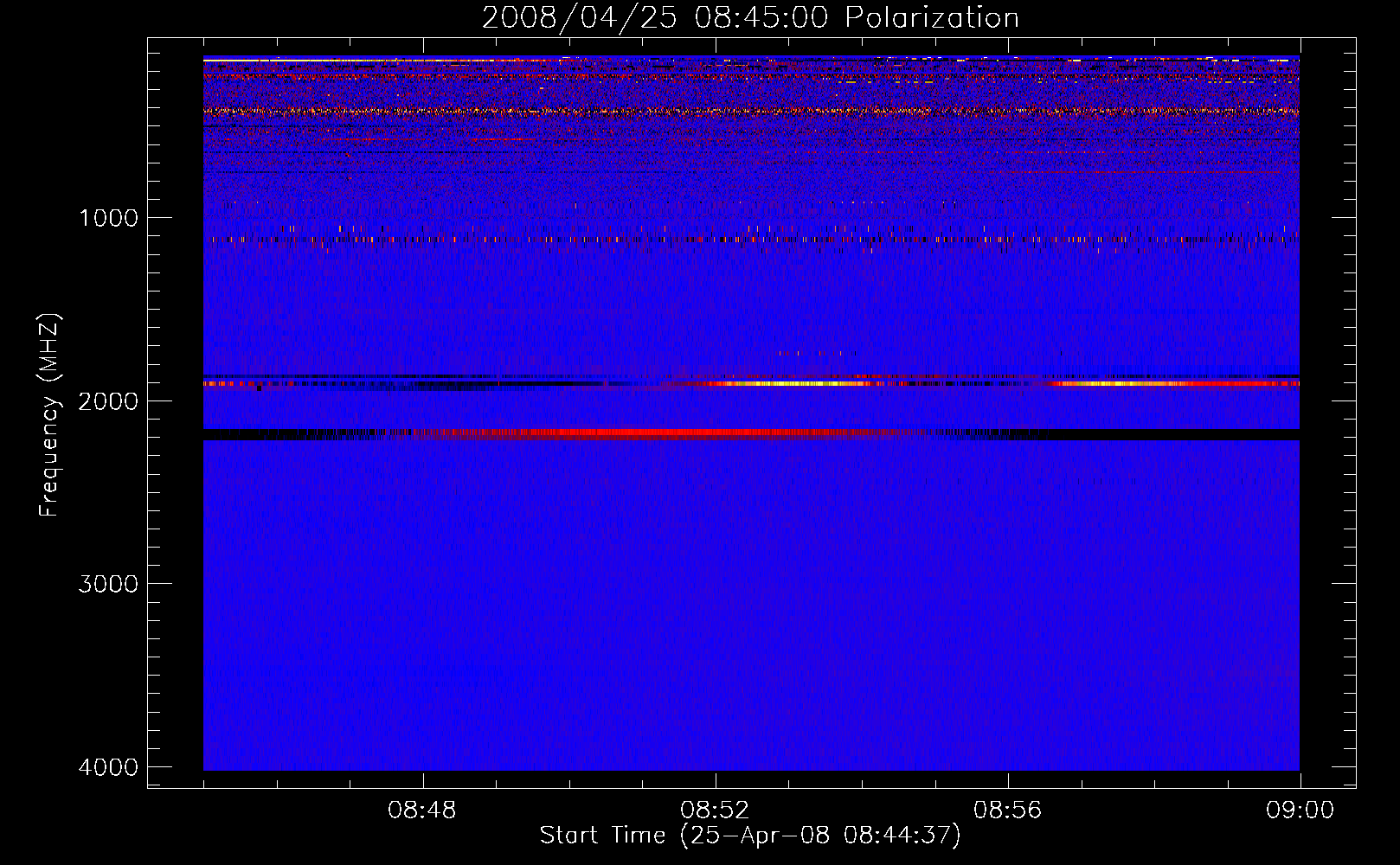The height and width of the screenshot is (865, 1400).
Task: Click the 2000 frequency tick label
Action: 108,401
